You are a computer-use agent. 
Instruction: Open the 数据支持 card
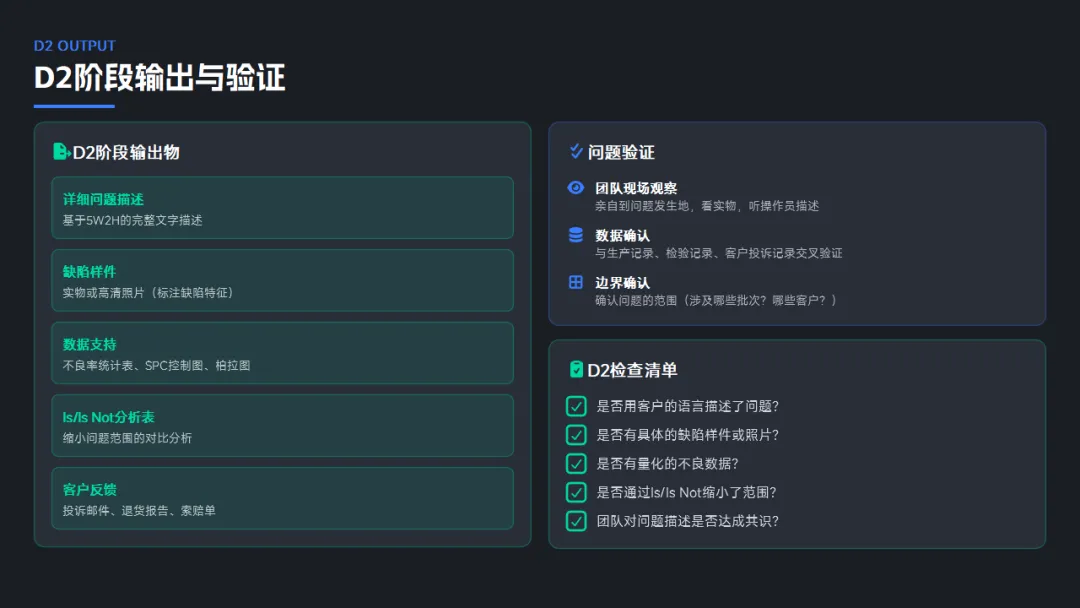tap(282, 353)
